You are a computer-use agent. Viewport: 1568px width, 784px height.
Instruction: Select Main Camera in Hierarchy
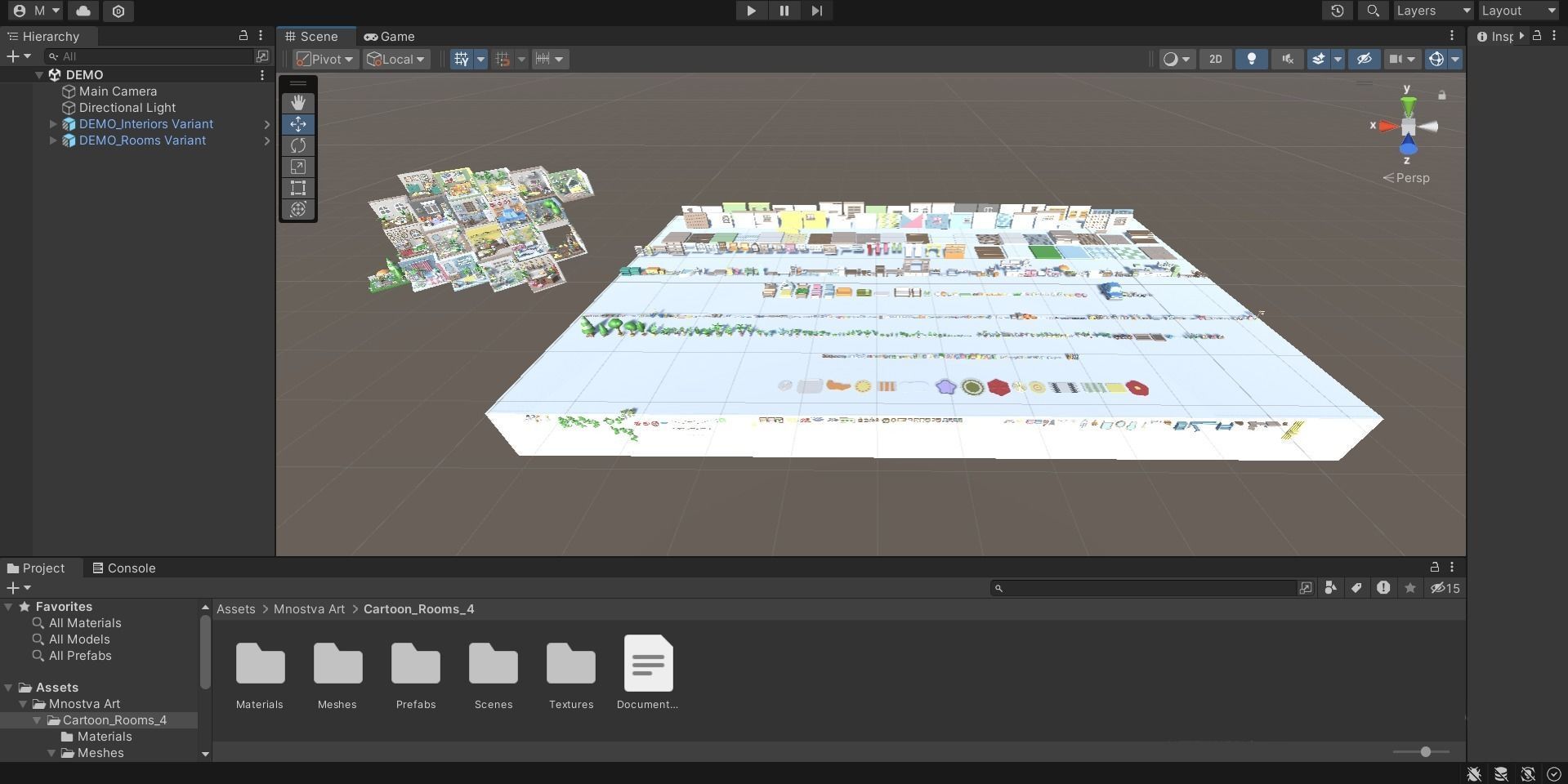tap(118, 91)
